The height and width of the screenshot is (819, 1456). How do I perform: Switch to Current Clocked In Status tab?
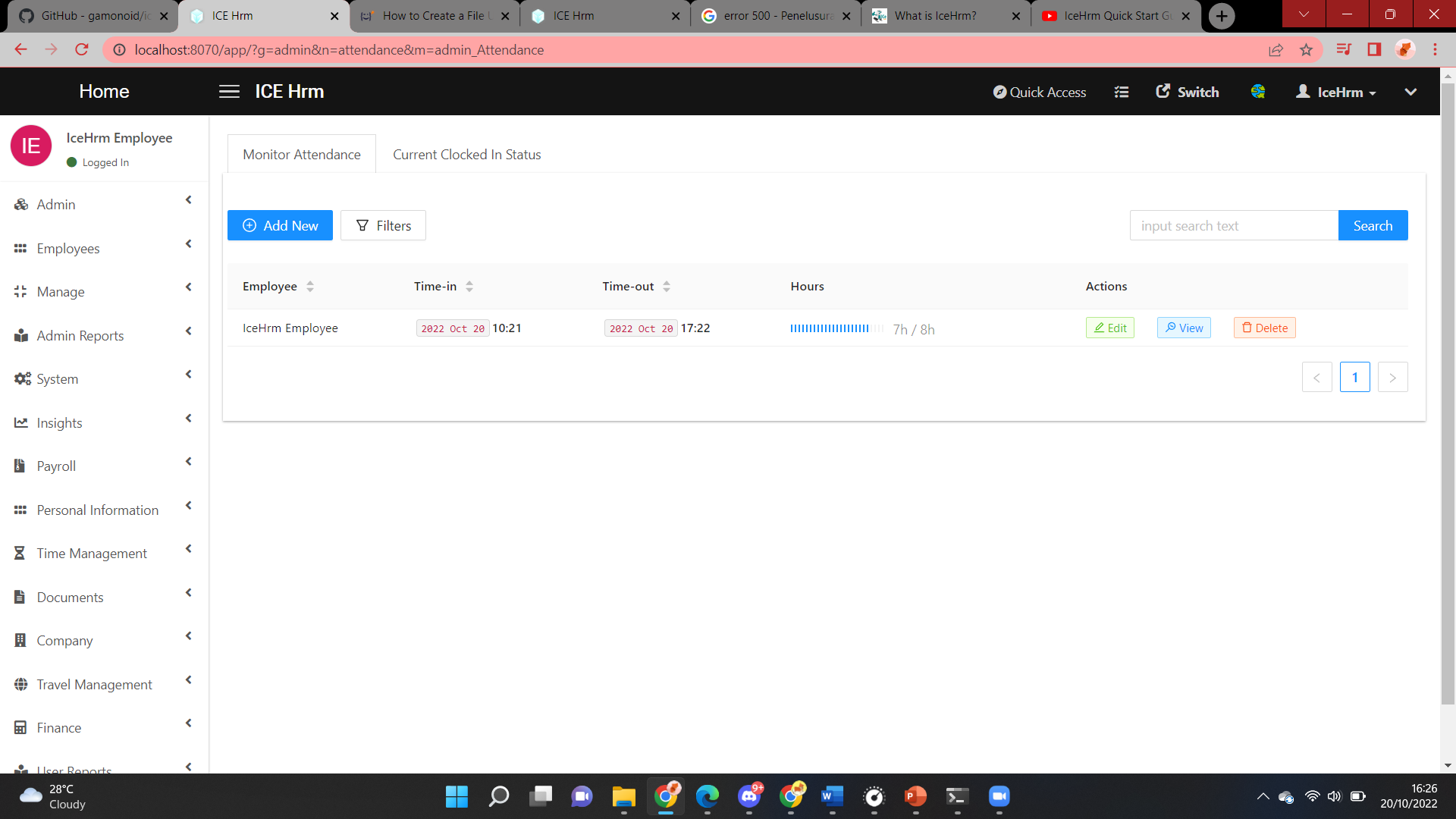(466, 155)
